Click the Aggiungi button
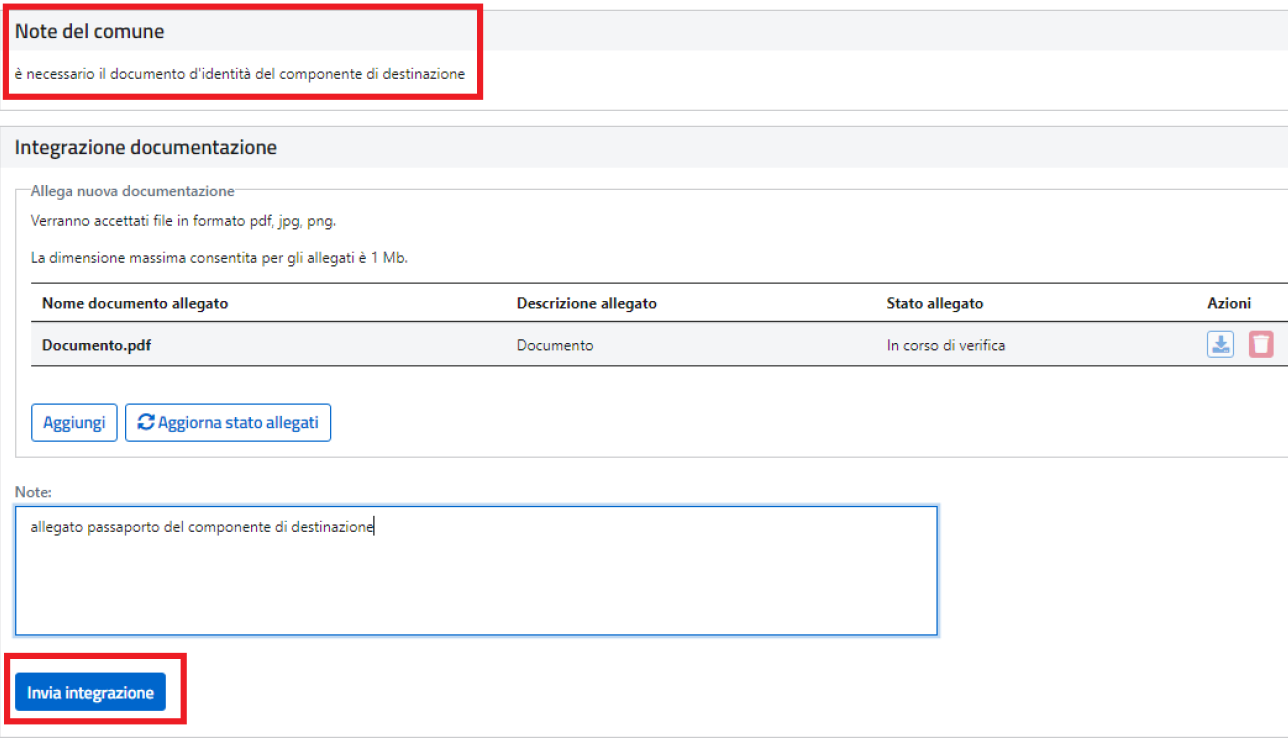Viewport: 1288px width, 741px height. pyautogui.click(x=74, y=423)
